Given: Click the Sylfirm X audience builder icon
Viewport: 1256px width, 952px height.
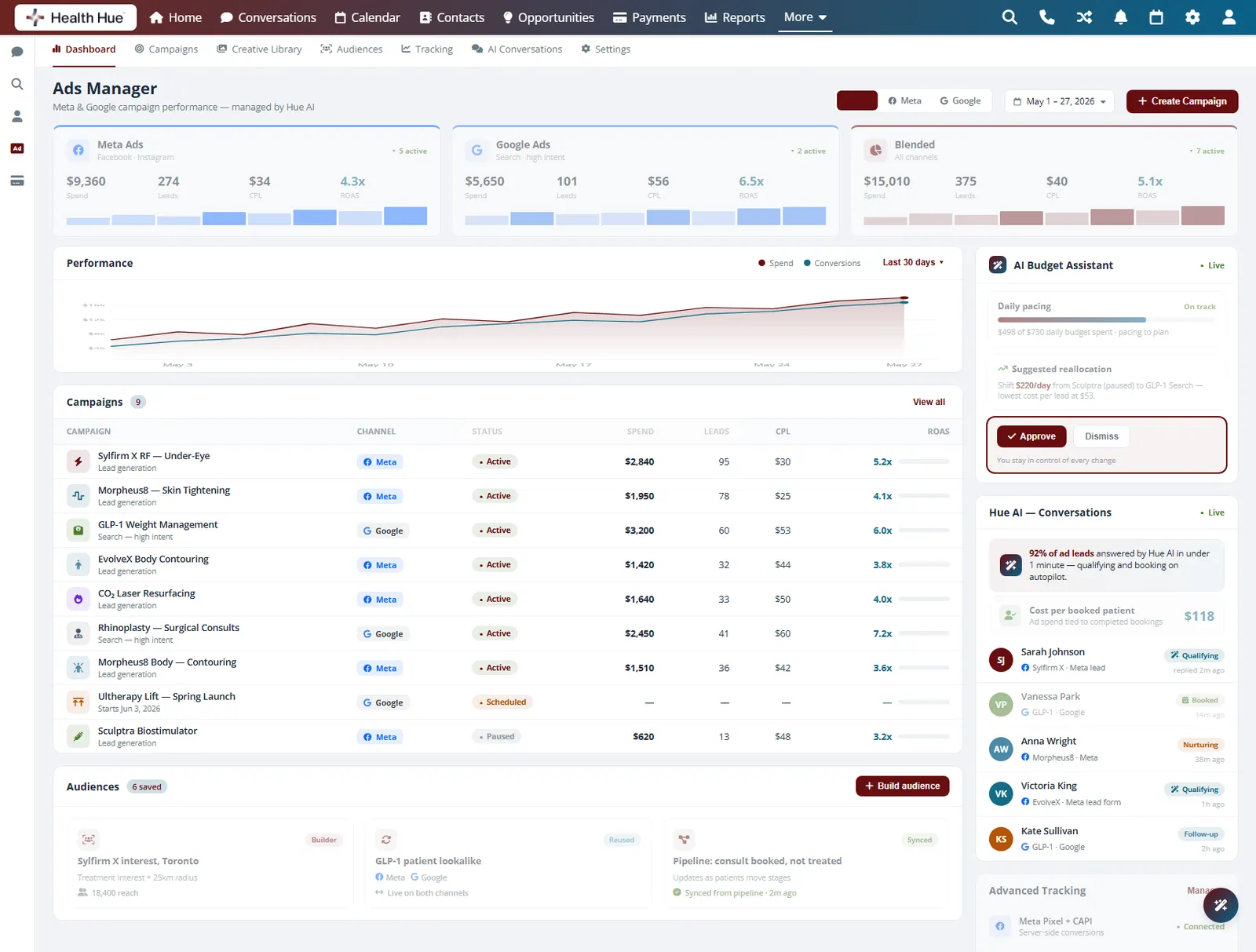Looking at the screenshot, I should [x=89, y=839].
